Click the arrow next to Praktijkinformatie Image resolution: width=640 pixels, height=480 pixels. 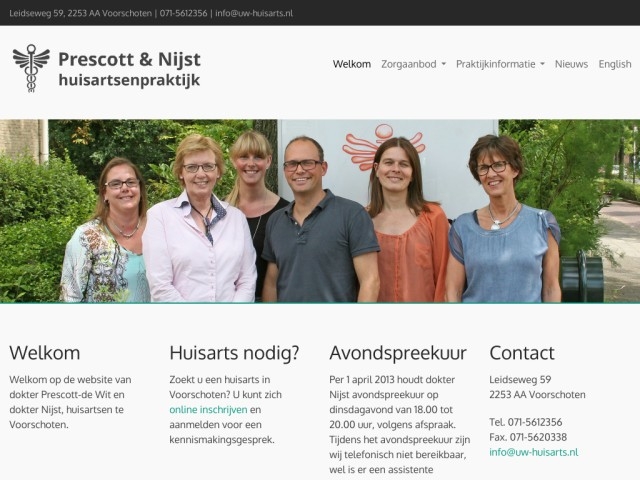click(x=542, y=64)
